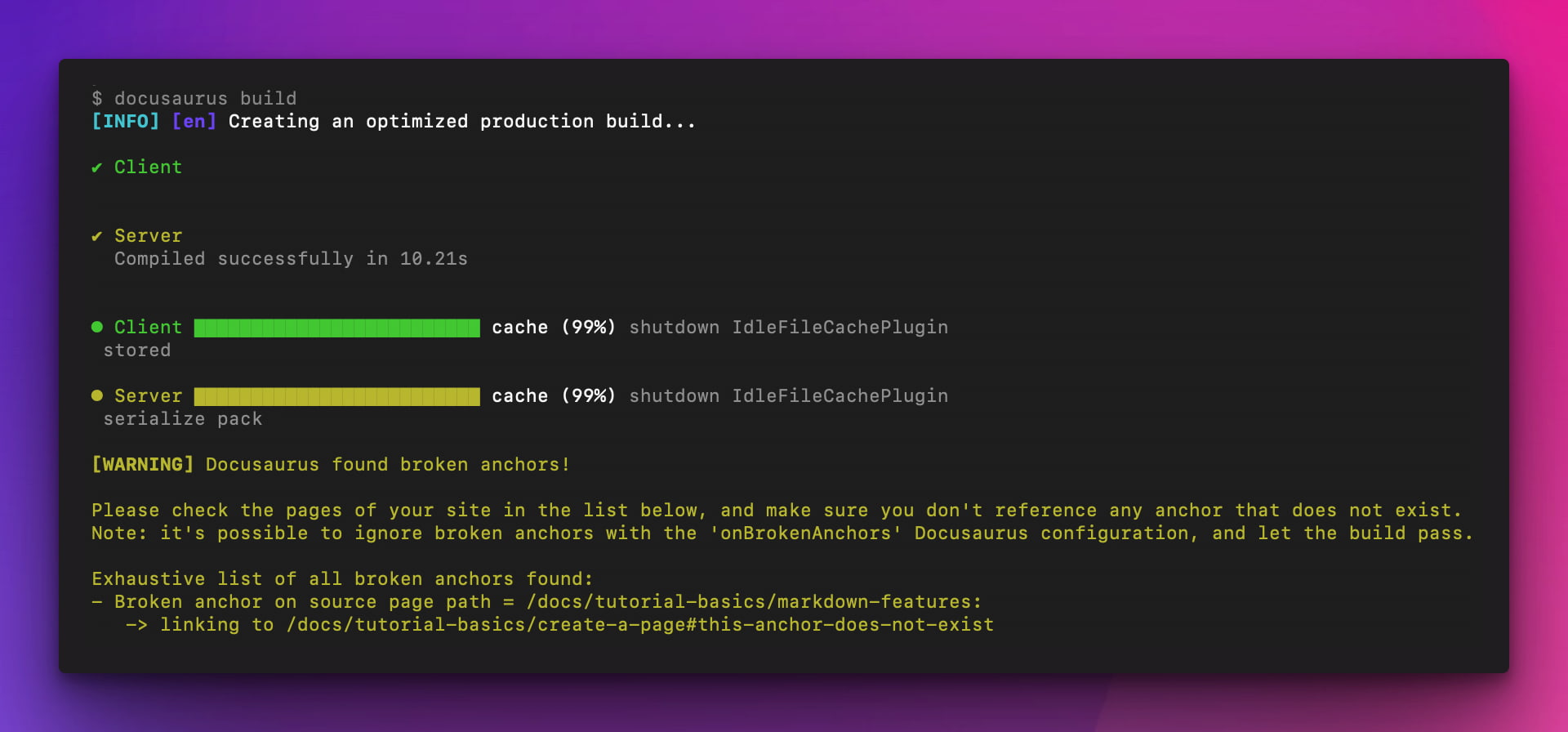
Task: Click "Compiled successfully in 10.21s" line
Action: tap(291, 259)
